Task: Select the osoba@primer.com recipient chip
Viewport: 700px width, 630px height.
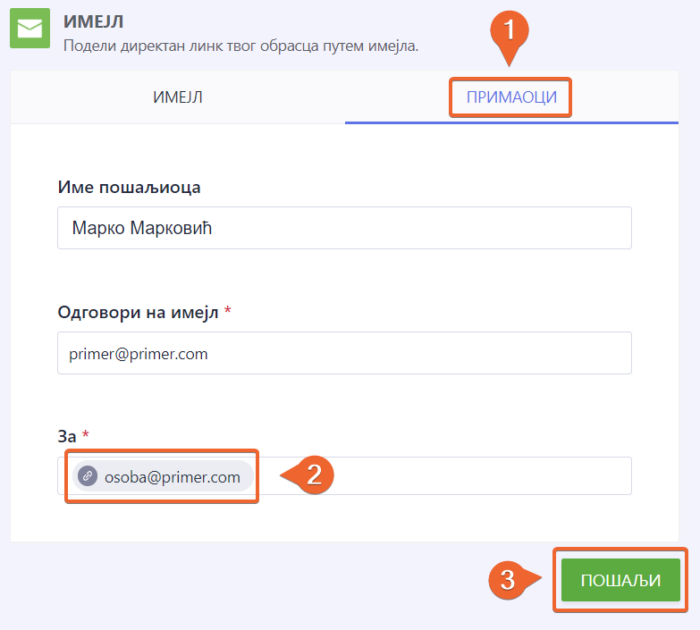Action: tap(163, 476)
